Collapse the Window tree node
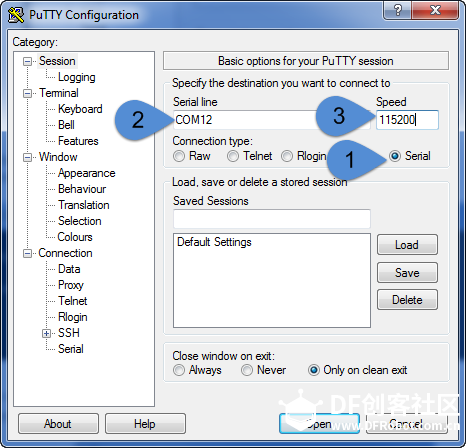466x448 pixels. coord(27,157)
